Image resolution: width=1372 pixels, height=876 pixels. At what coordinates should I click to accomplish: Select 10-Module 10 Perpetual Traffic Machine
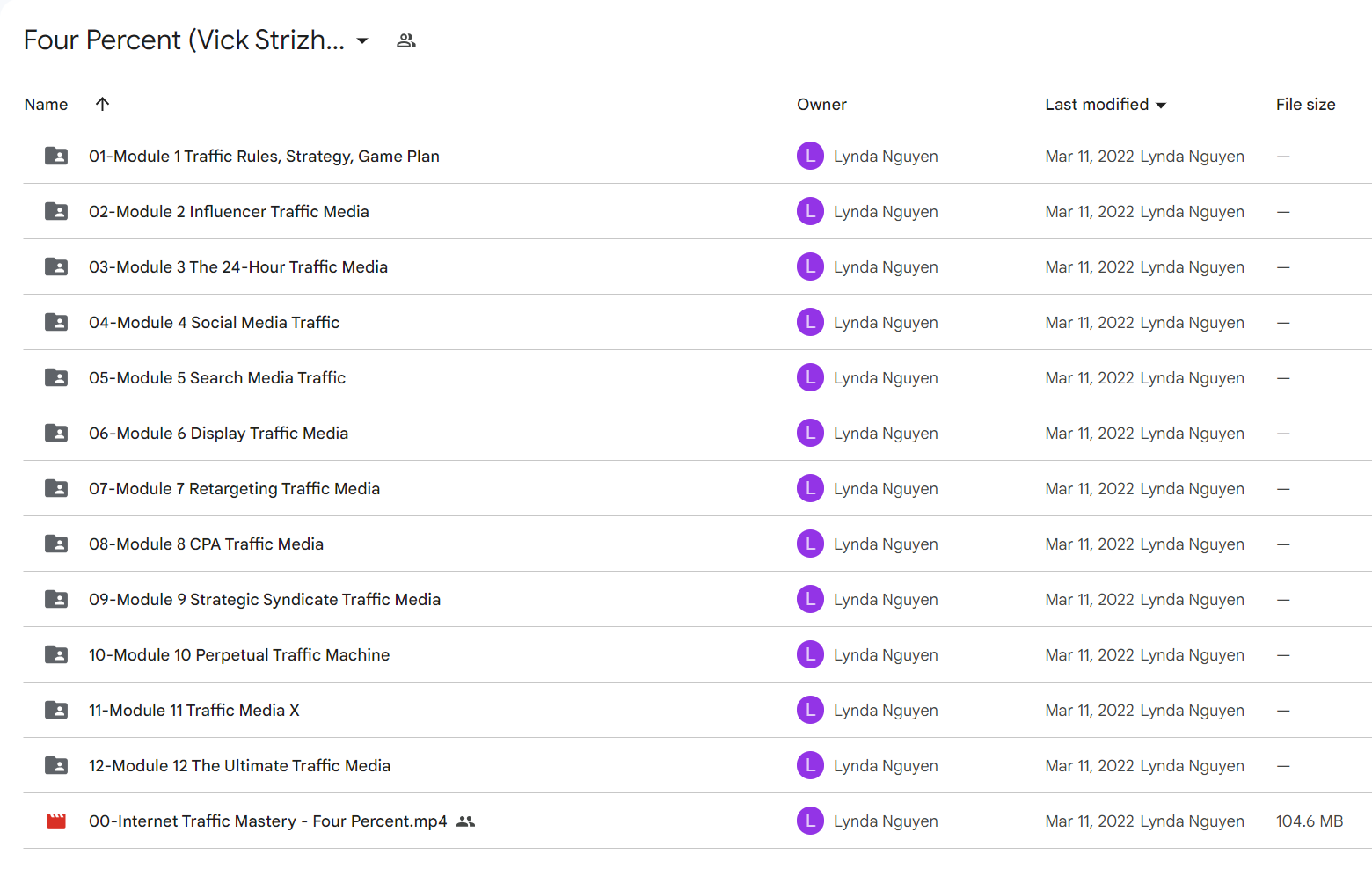point(239,655)
